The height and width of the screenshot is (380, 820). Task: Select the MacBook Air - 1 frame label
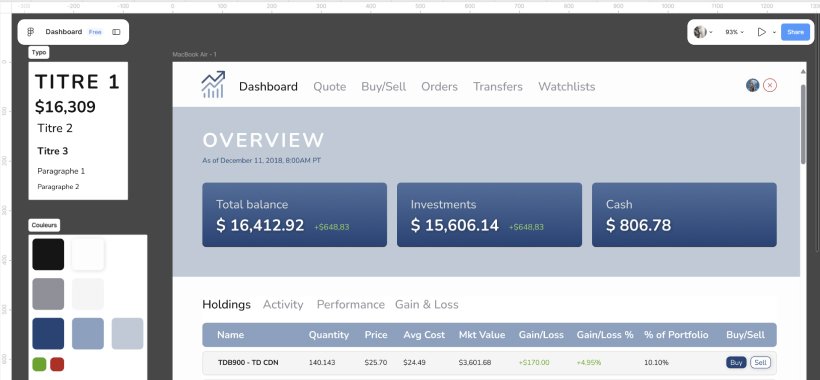[195, 54]
